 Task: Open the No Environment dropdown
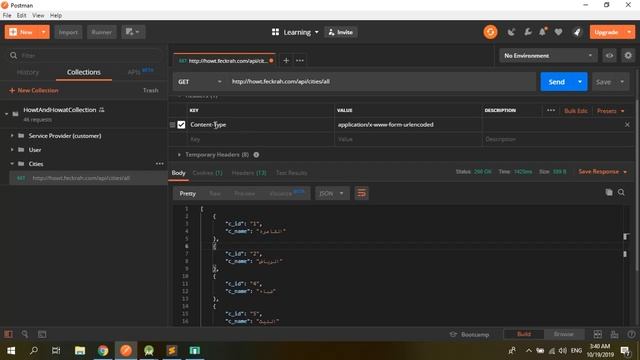[x=548, y=56]
